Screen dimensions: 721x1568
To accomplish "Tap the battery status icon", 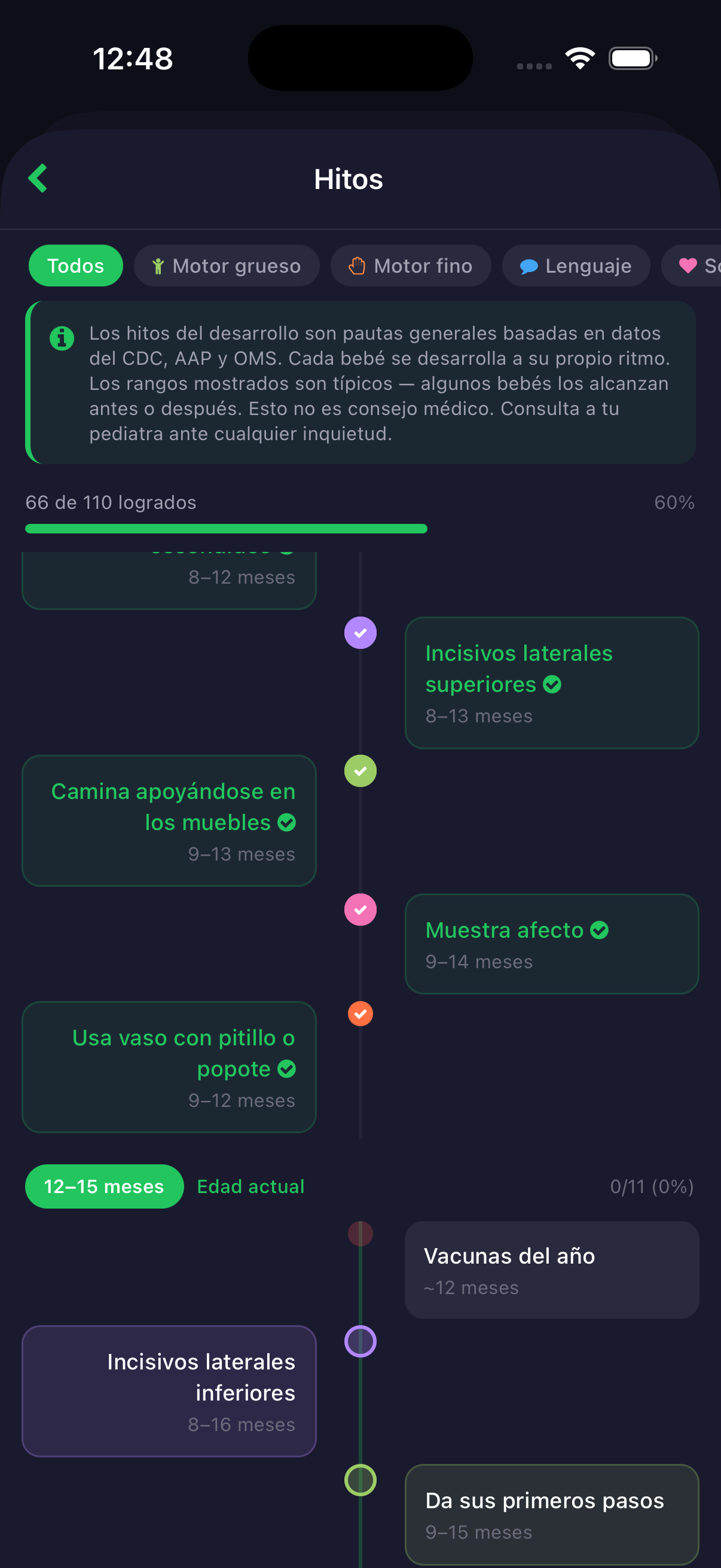I will click(x=633, y=59).
